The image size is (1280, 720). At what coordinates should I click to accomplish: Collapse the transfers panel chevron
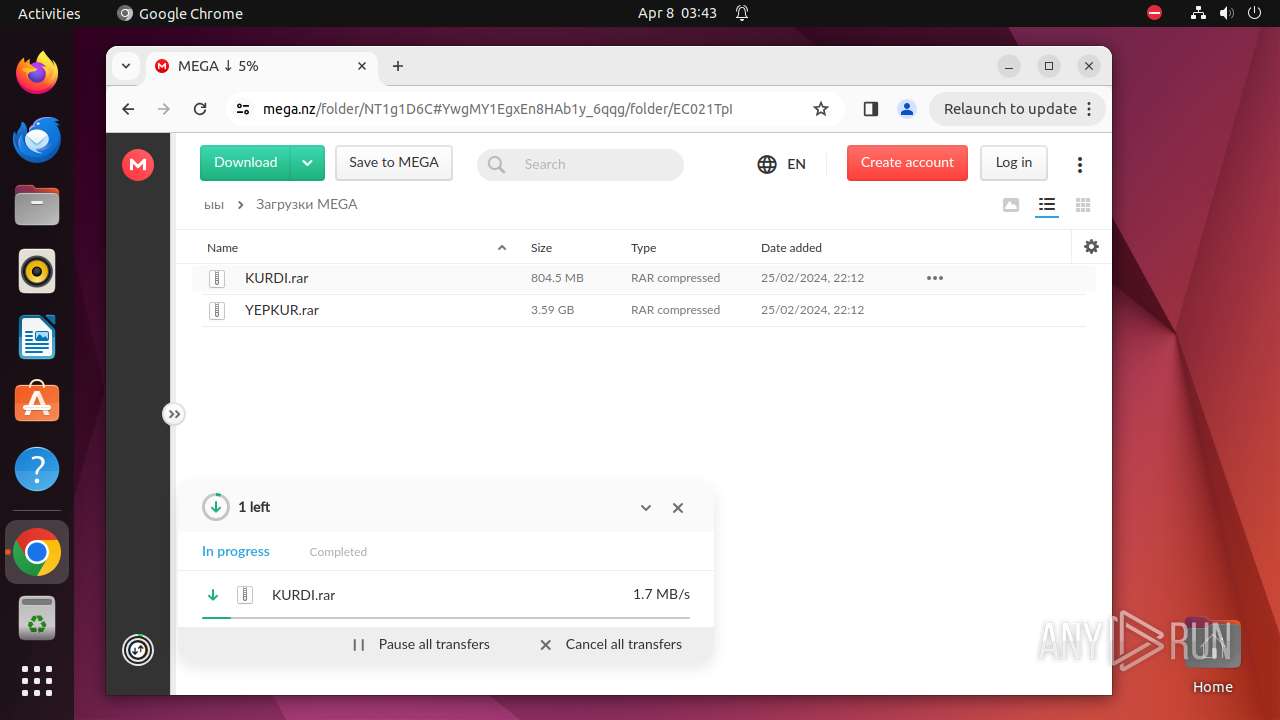click(x=646, y=508)
